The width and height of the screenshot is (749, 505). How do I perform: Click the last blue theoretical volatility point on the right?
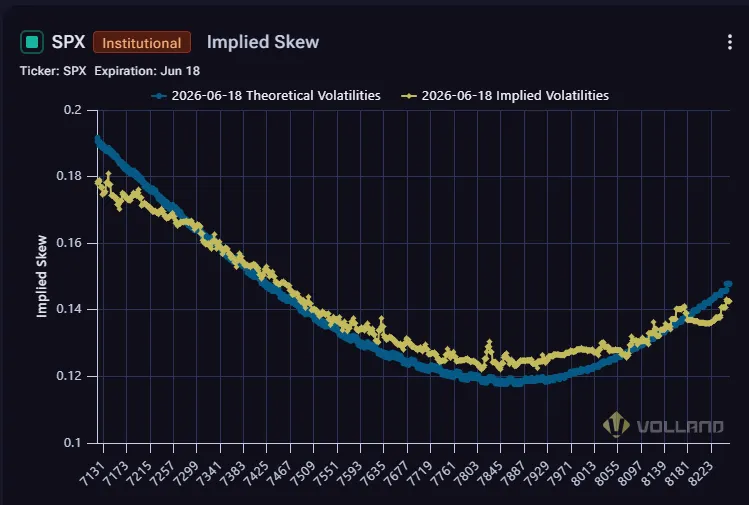click(728, 284)
